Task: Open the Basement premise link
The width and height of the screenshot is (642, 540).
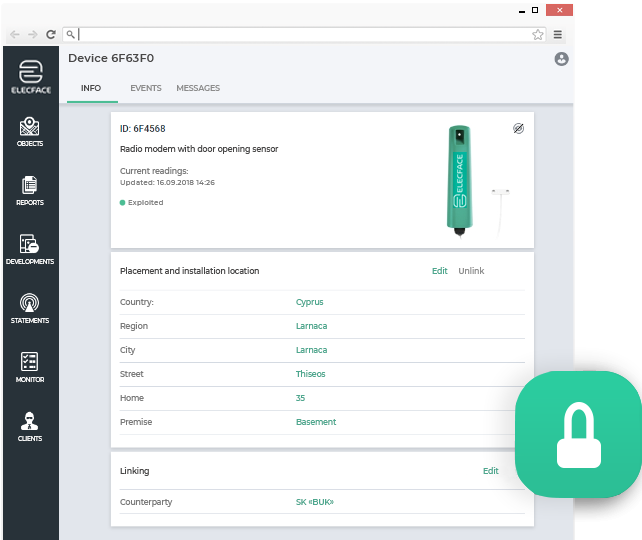Action: (316, 422)
